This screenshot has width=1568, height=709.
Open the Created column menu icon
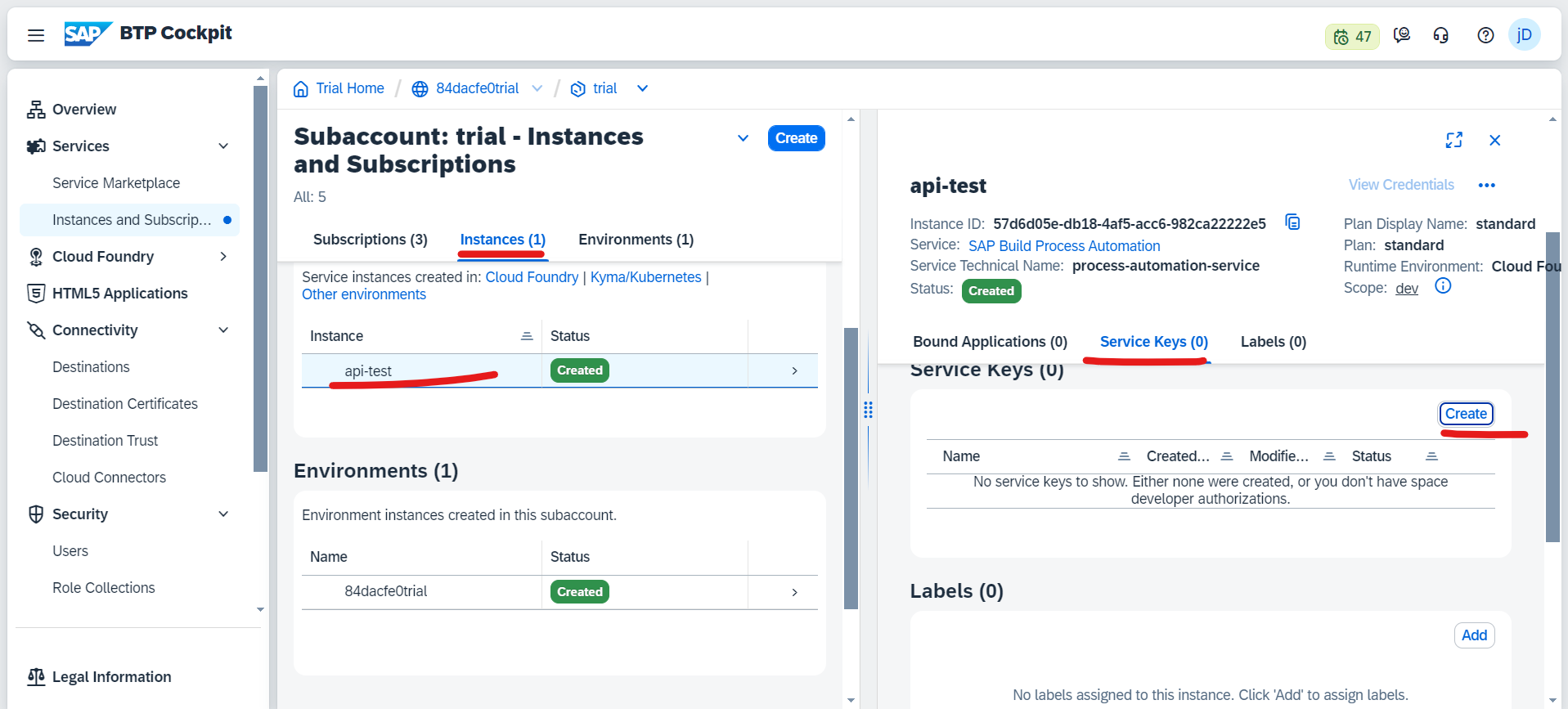tap(1226, 456)
